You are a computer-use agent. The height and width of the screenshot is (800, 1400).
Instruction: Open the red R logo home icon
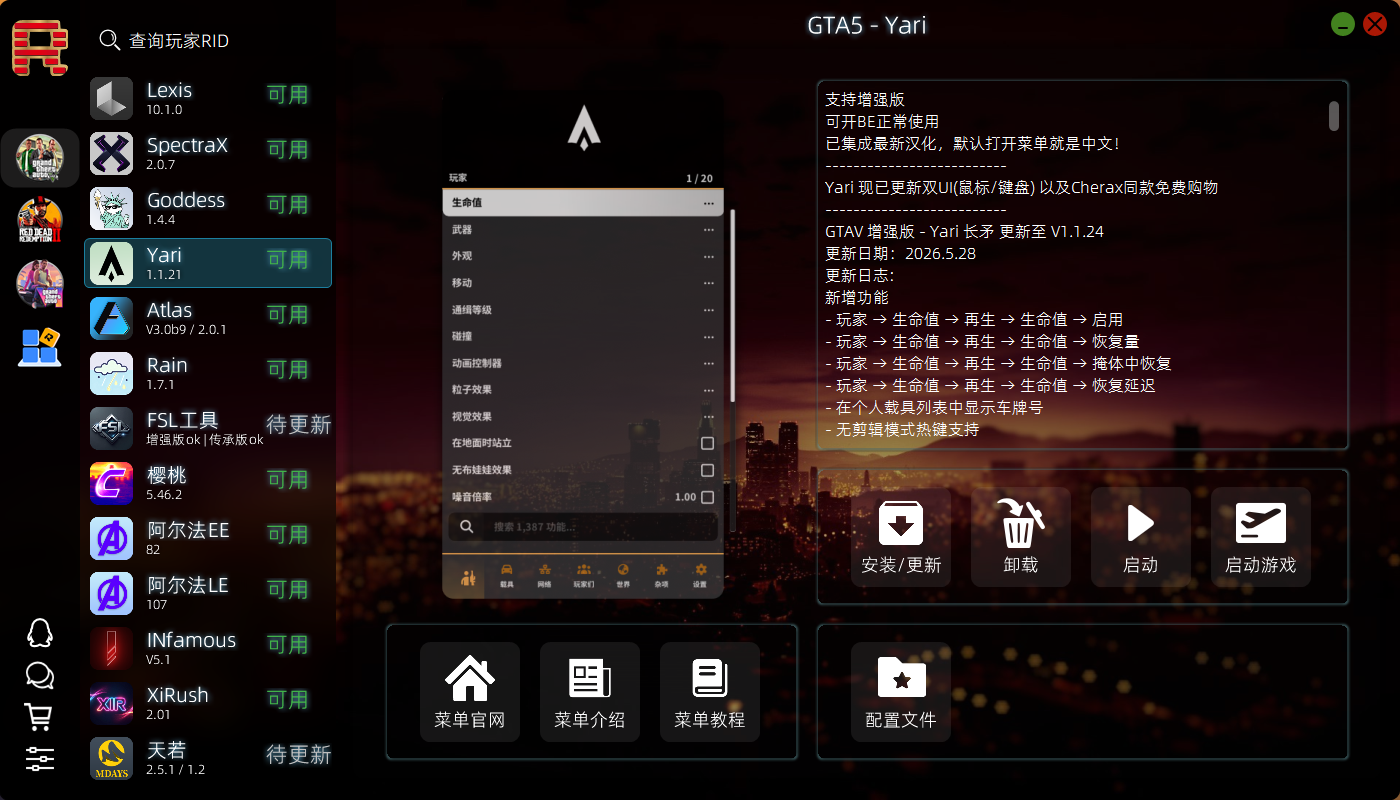pyautogui.click(x=40, y=48)
